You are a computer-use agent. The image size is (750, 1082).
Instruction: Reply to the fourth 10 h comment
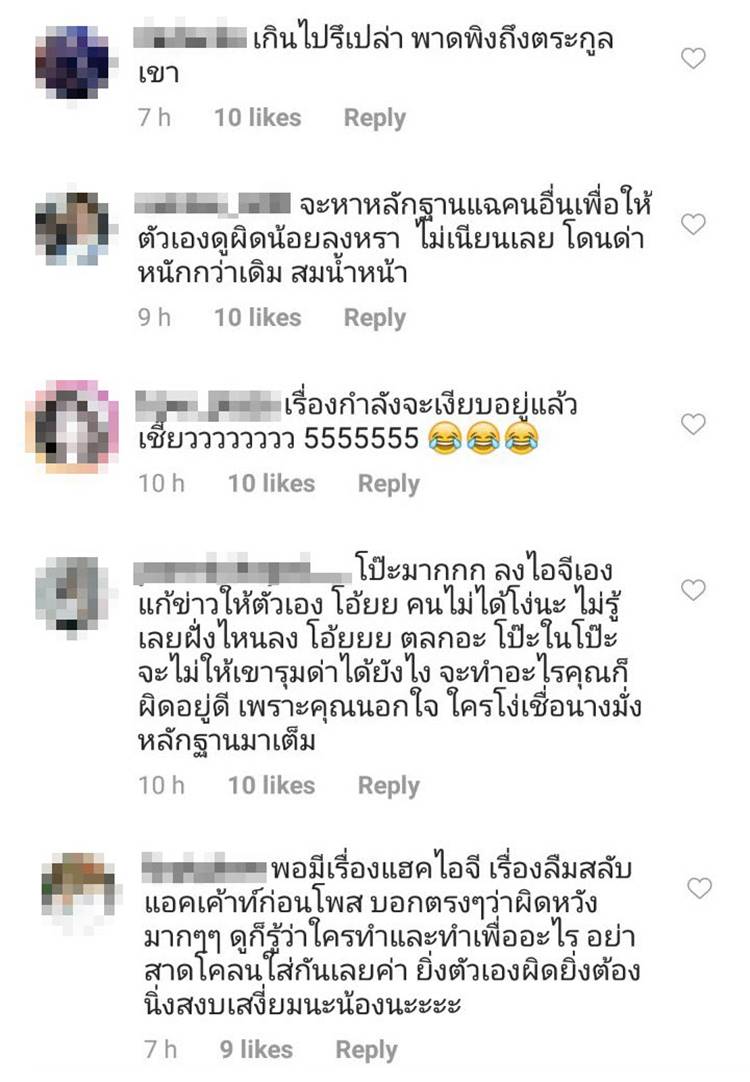[x=388, y=786]
